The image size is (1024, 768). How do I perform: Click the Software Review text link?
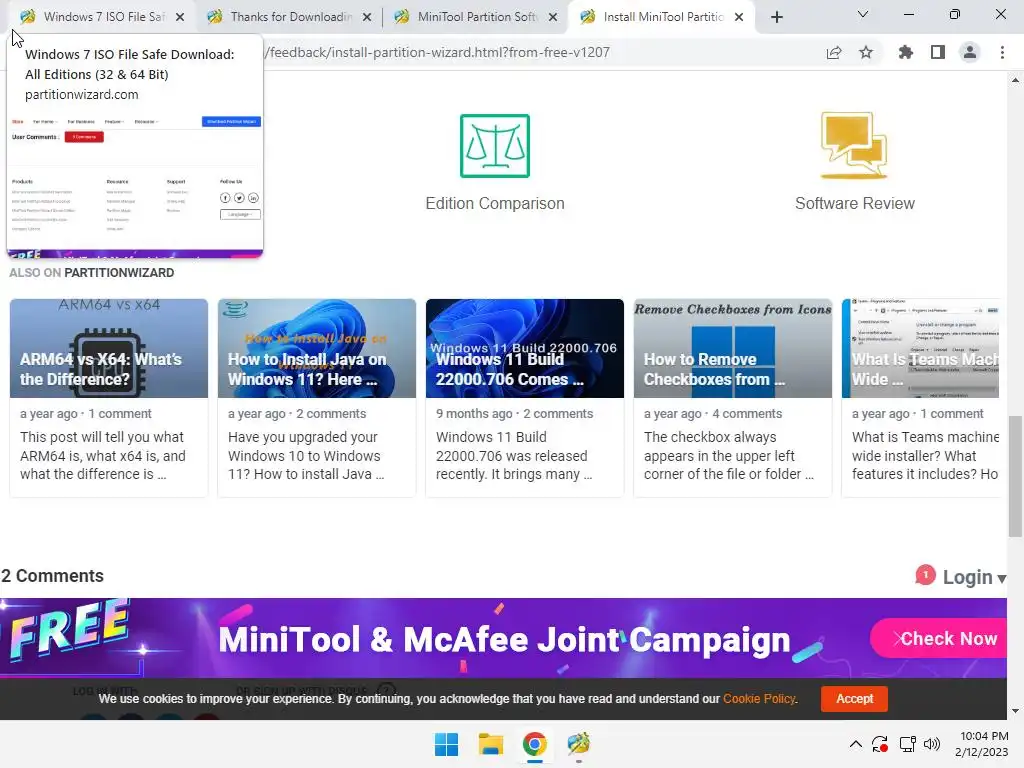coord(854,203)
